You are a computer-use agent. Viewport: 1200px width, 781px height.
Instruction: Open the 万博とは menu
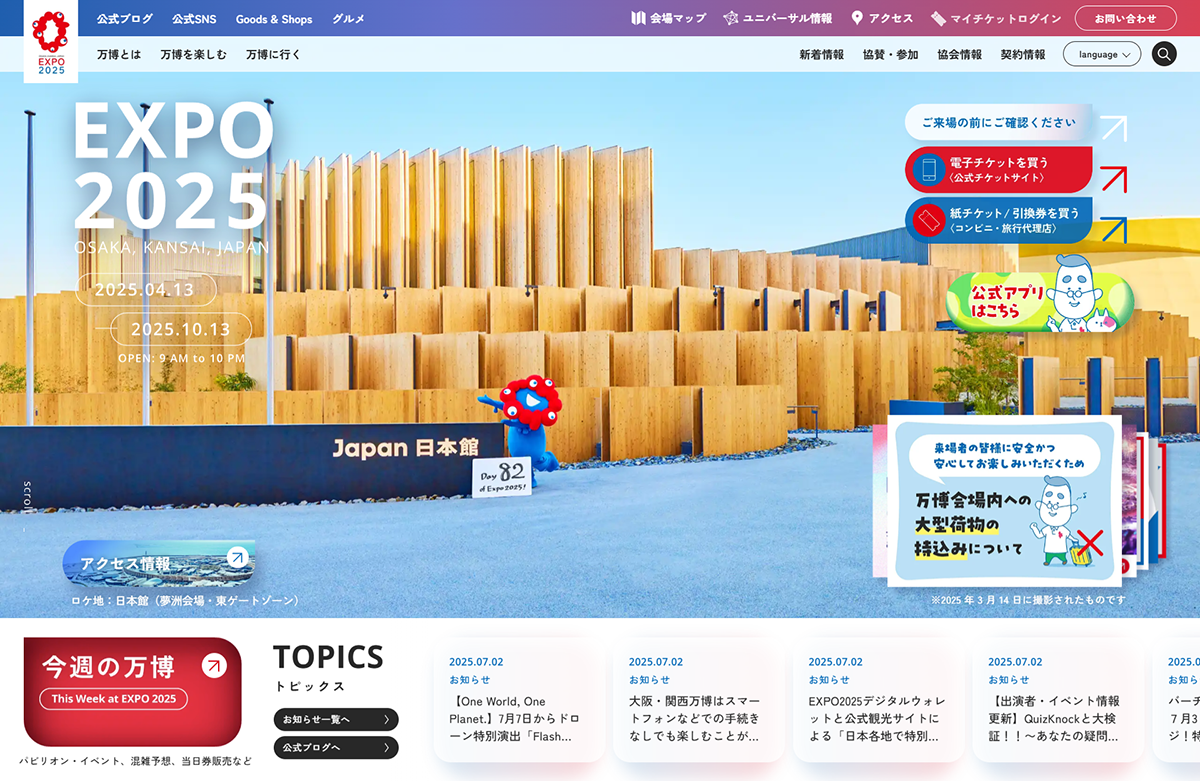(x=119, y=55)
